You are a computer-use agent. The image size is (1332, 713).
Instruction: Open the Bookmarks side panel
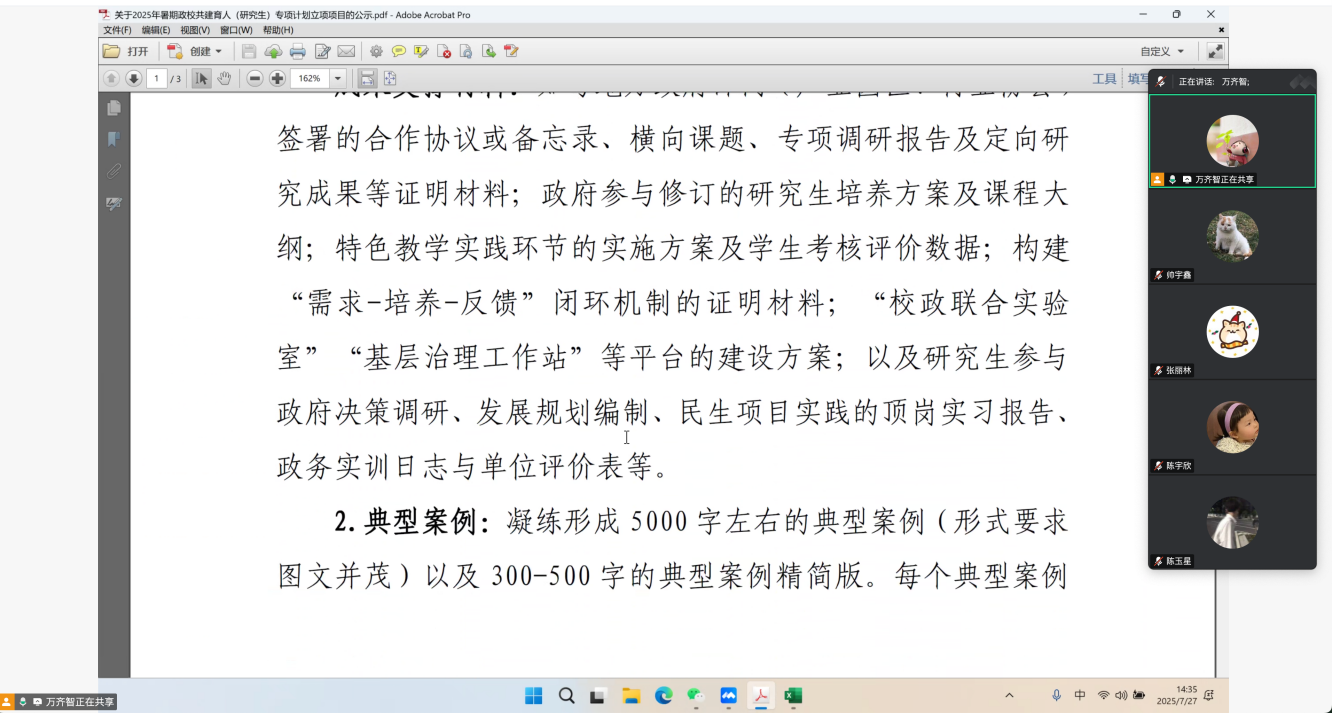[x=114, y=139]
